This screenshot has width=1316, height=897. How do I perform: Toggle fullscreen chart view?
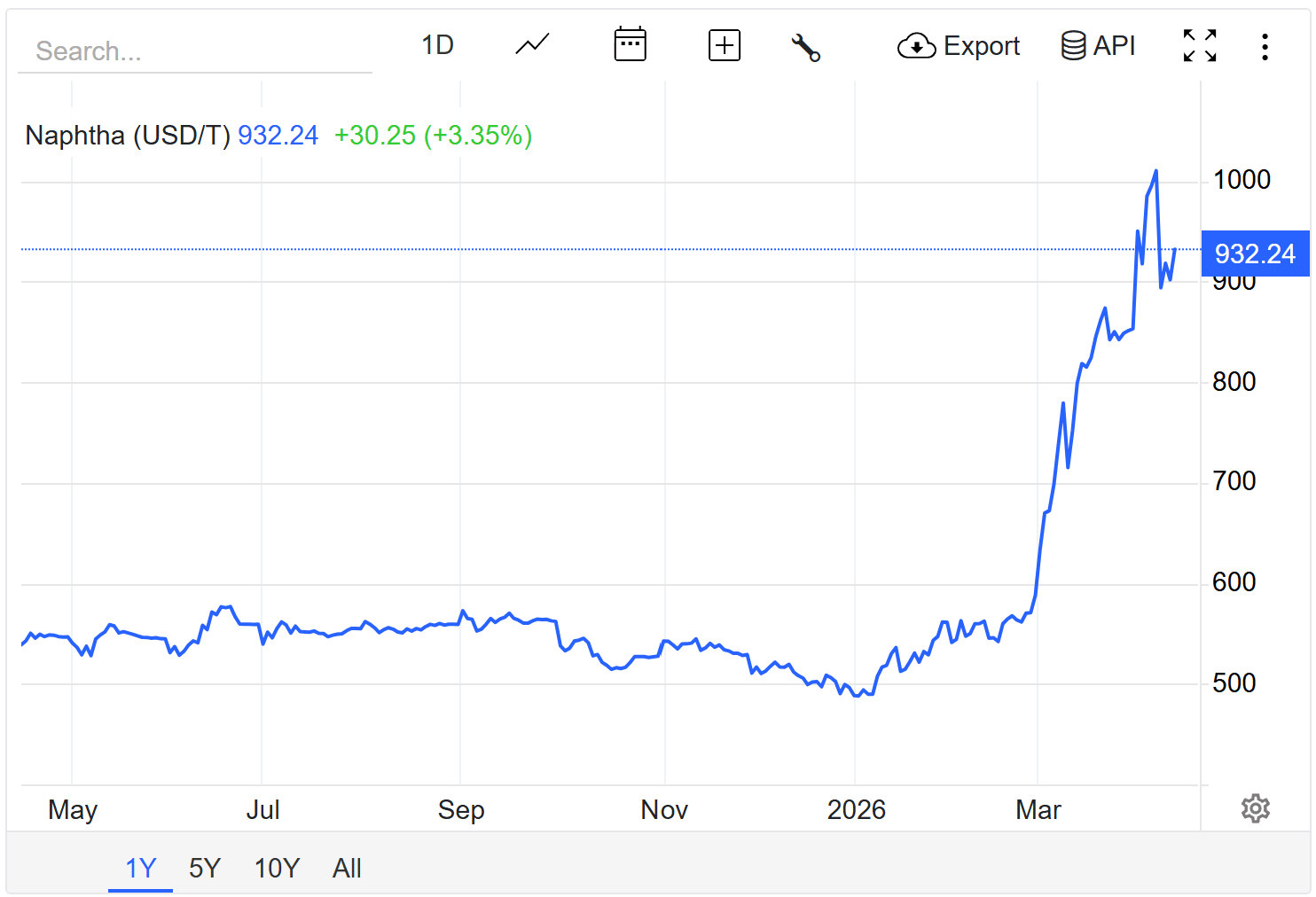pyautogui.click(x=1199, y=45)
